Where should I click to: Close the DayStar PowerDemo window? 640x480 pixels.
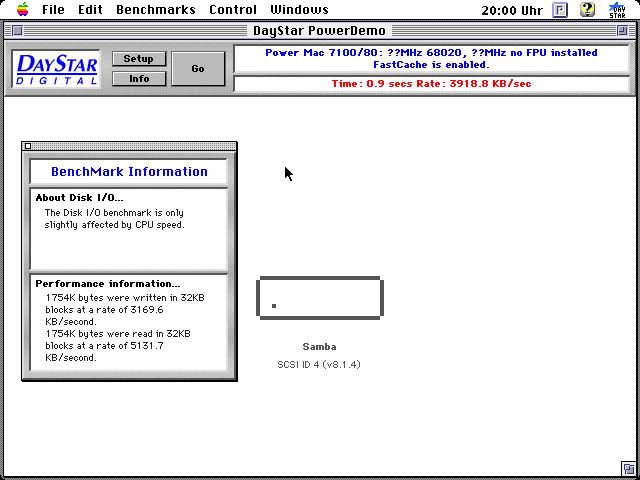(x=17, y=31)
